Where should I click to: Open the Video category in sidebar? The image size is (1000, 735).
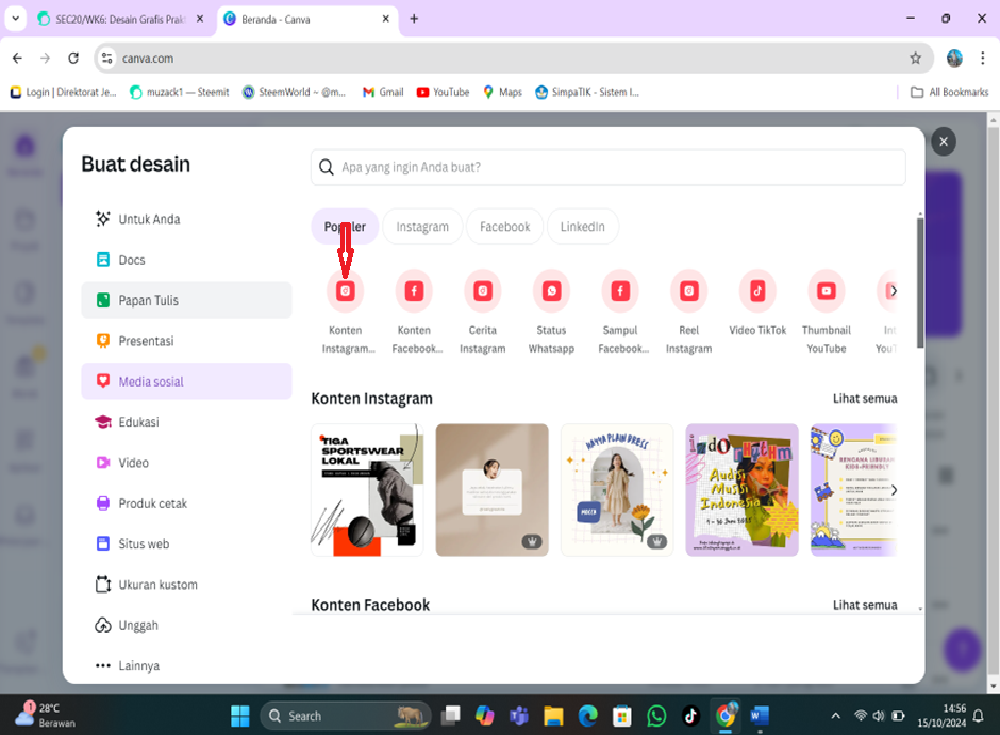point(187,463)
